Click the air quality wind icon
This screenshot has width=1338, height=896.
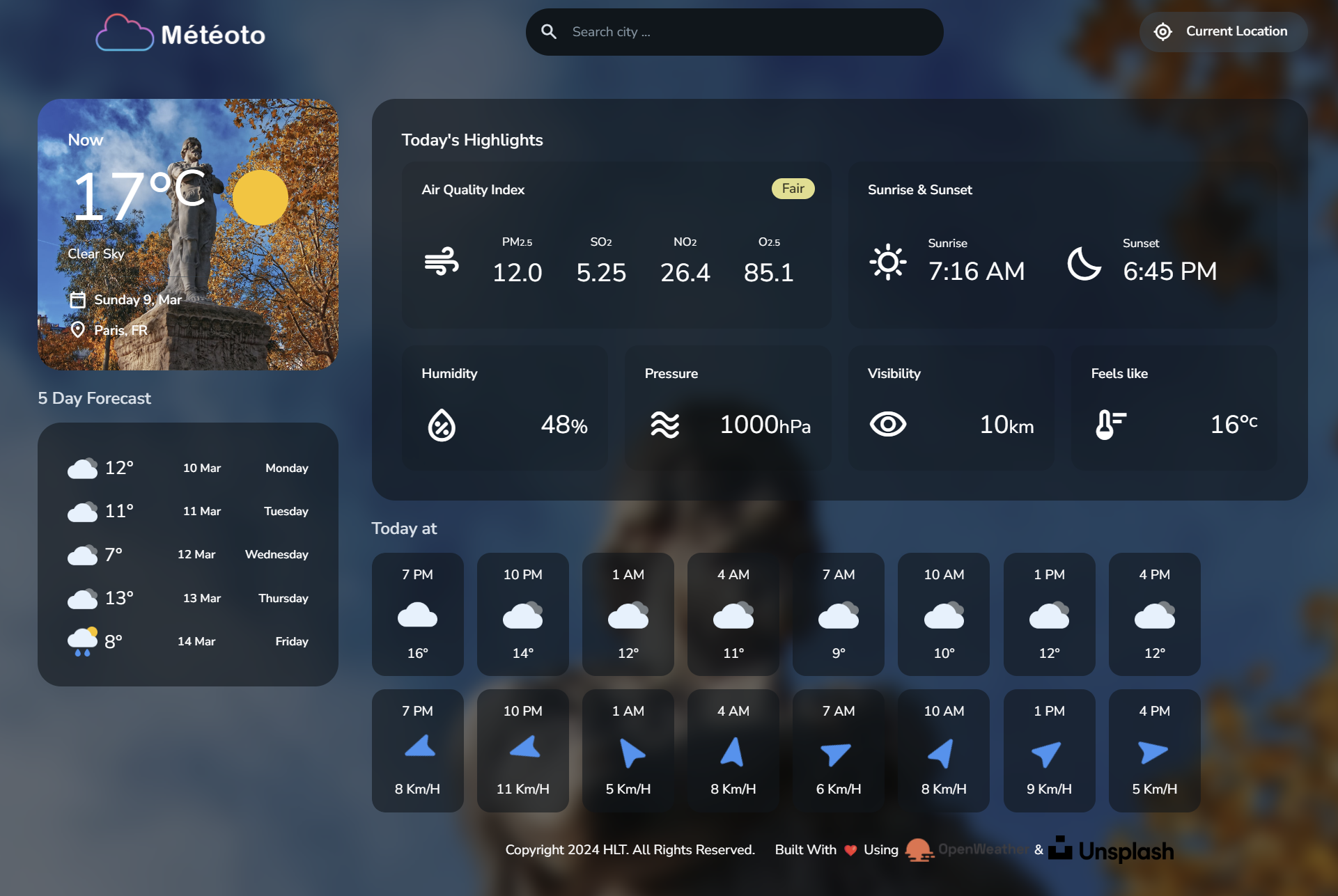[442, 262]
